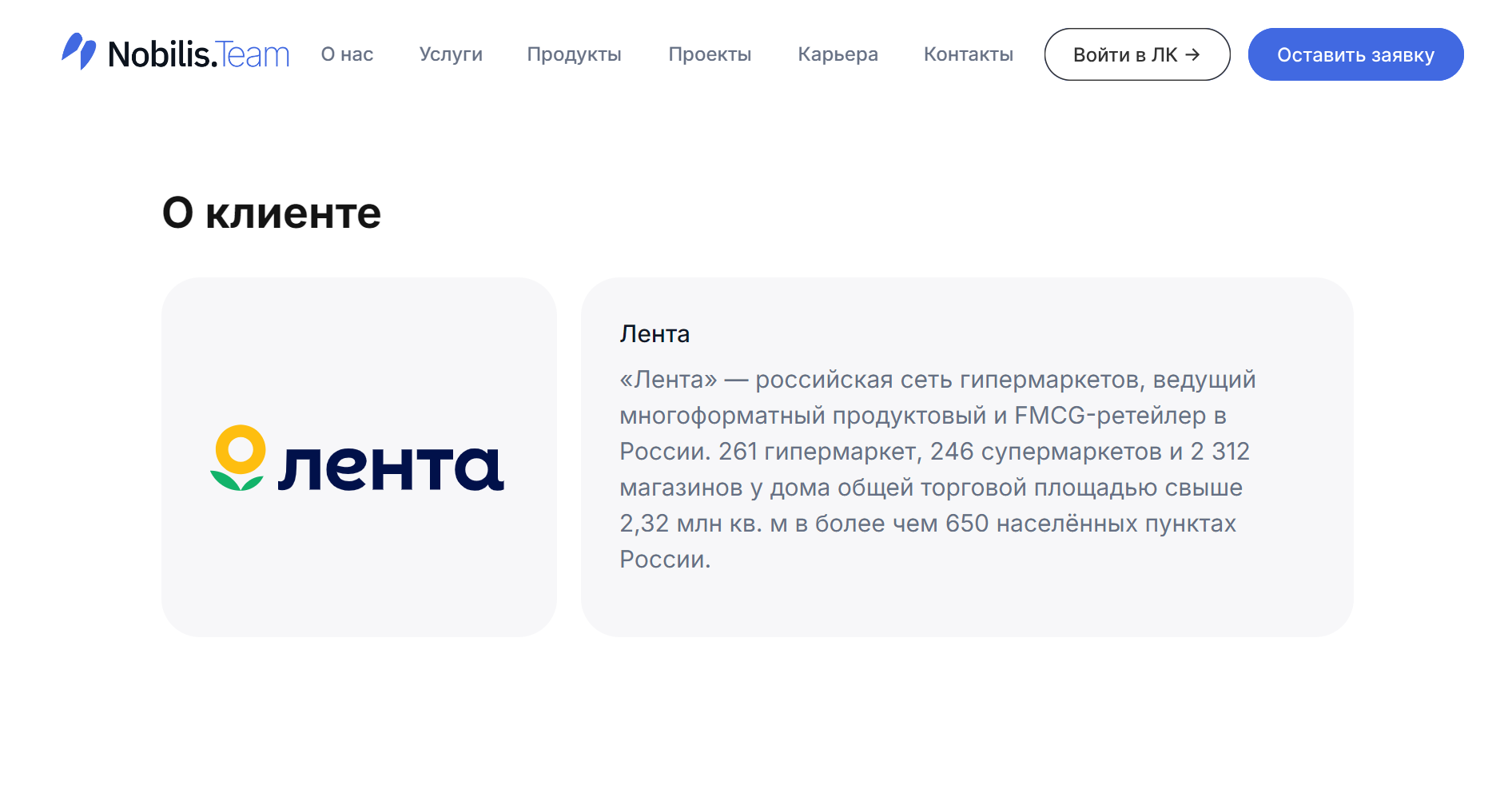
Task: Open the Карьера page link
Action: pyautogui.click(x=838, y=54)
